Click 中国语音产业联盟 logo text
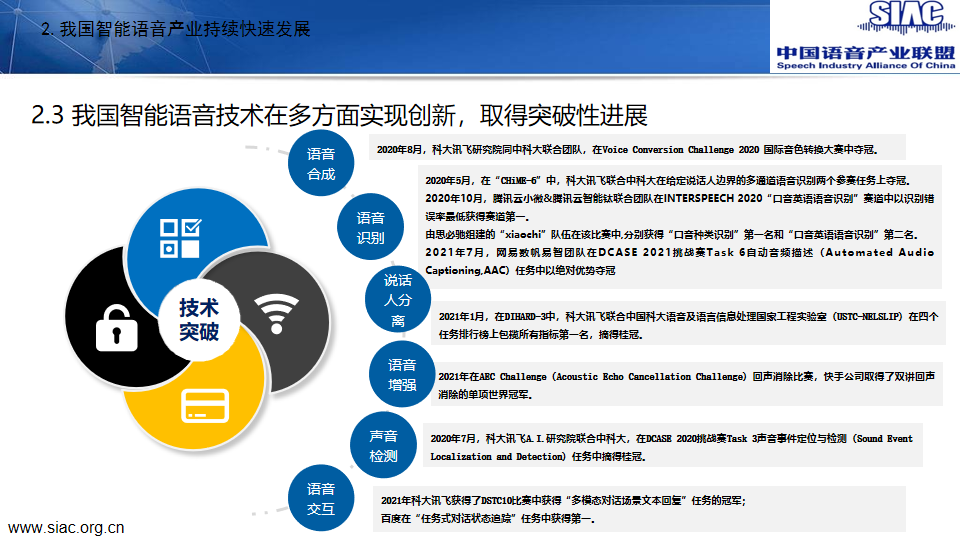Image resolution: width=960 pixels, height=540 pixels. tap(866, 53)
